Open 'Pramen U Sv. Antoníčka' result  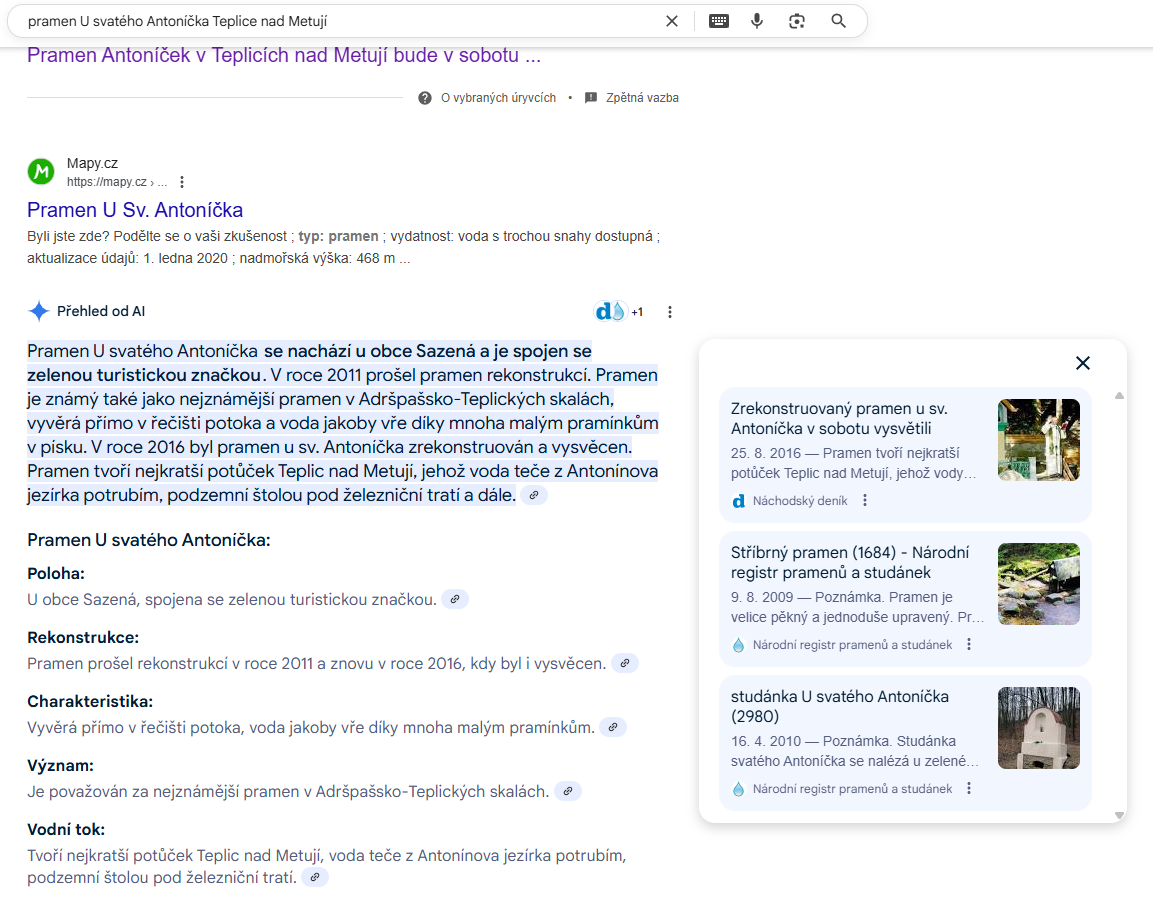tap(135, 210)
